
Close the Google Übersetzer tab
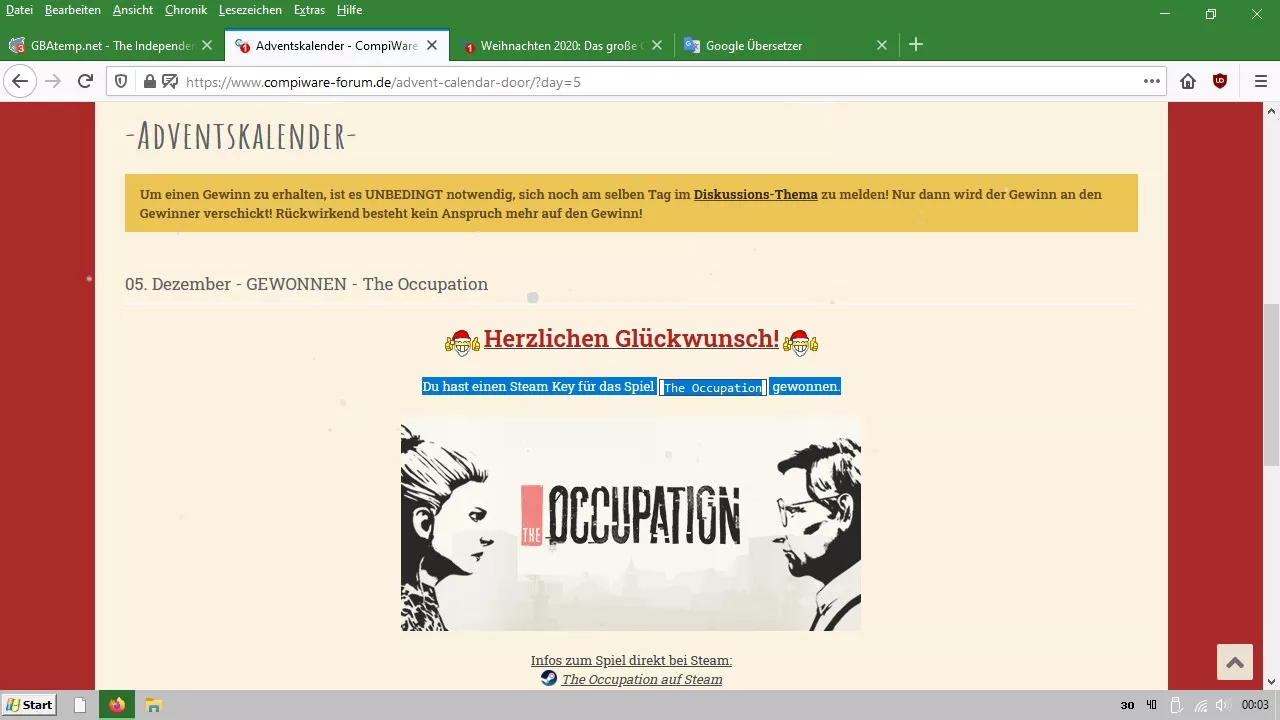click(x=881, y=45)
